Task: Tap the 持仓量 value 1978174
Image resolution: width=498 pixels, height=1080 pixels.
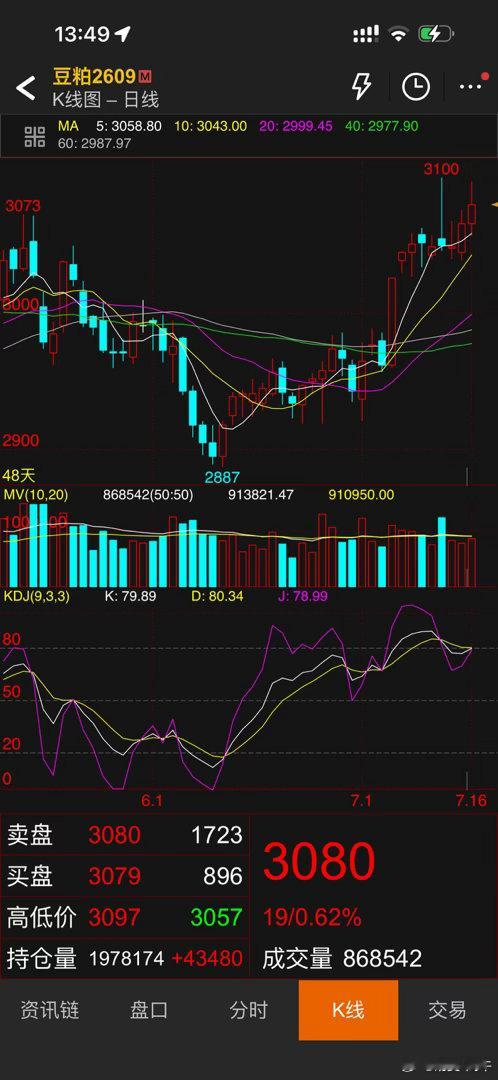Action: [127, 958]
